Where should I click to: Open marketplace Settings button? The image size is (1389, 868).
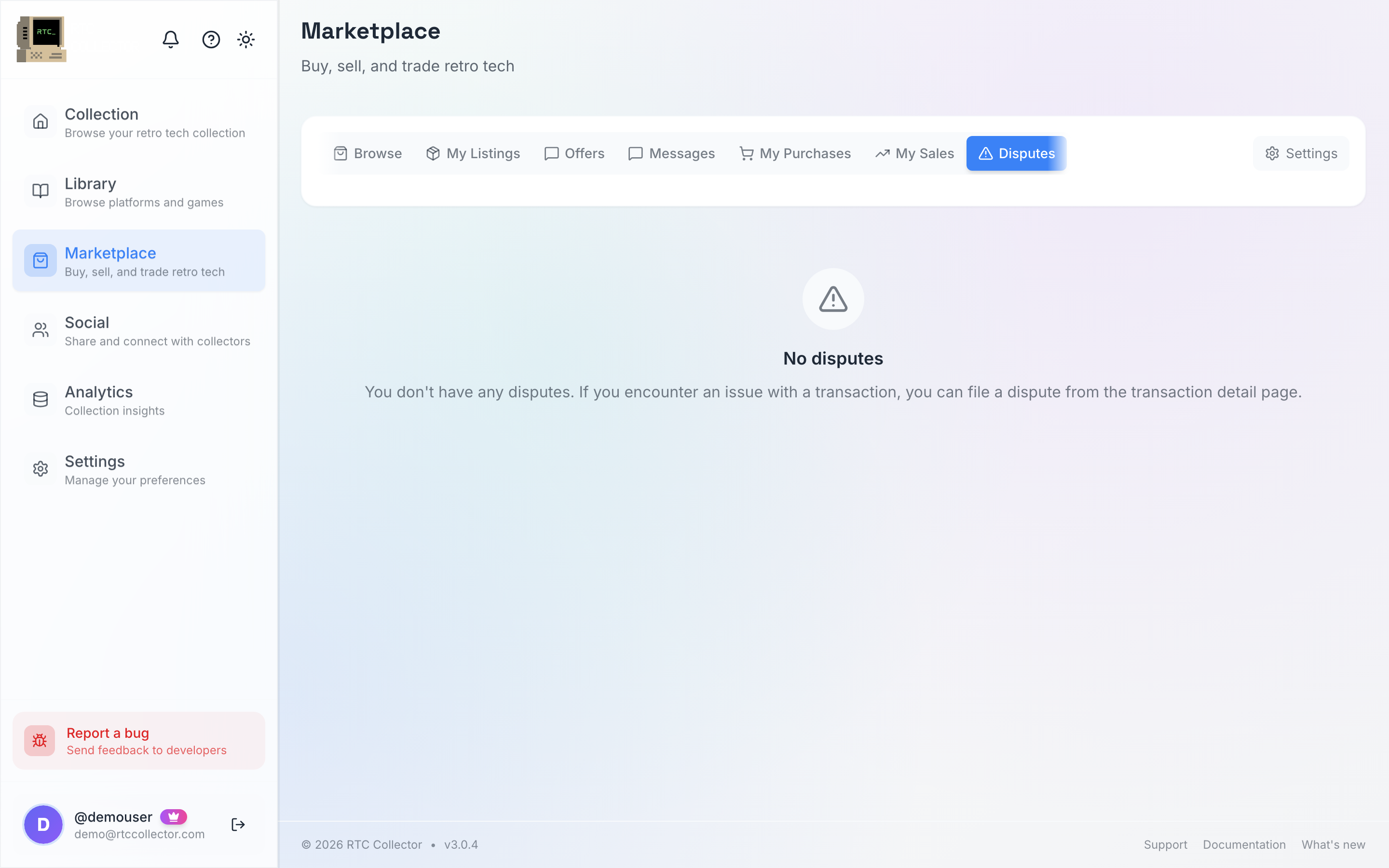[x=1301, y=153]
